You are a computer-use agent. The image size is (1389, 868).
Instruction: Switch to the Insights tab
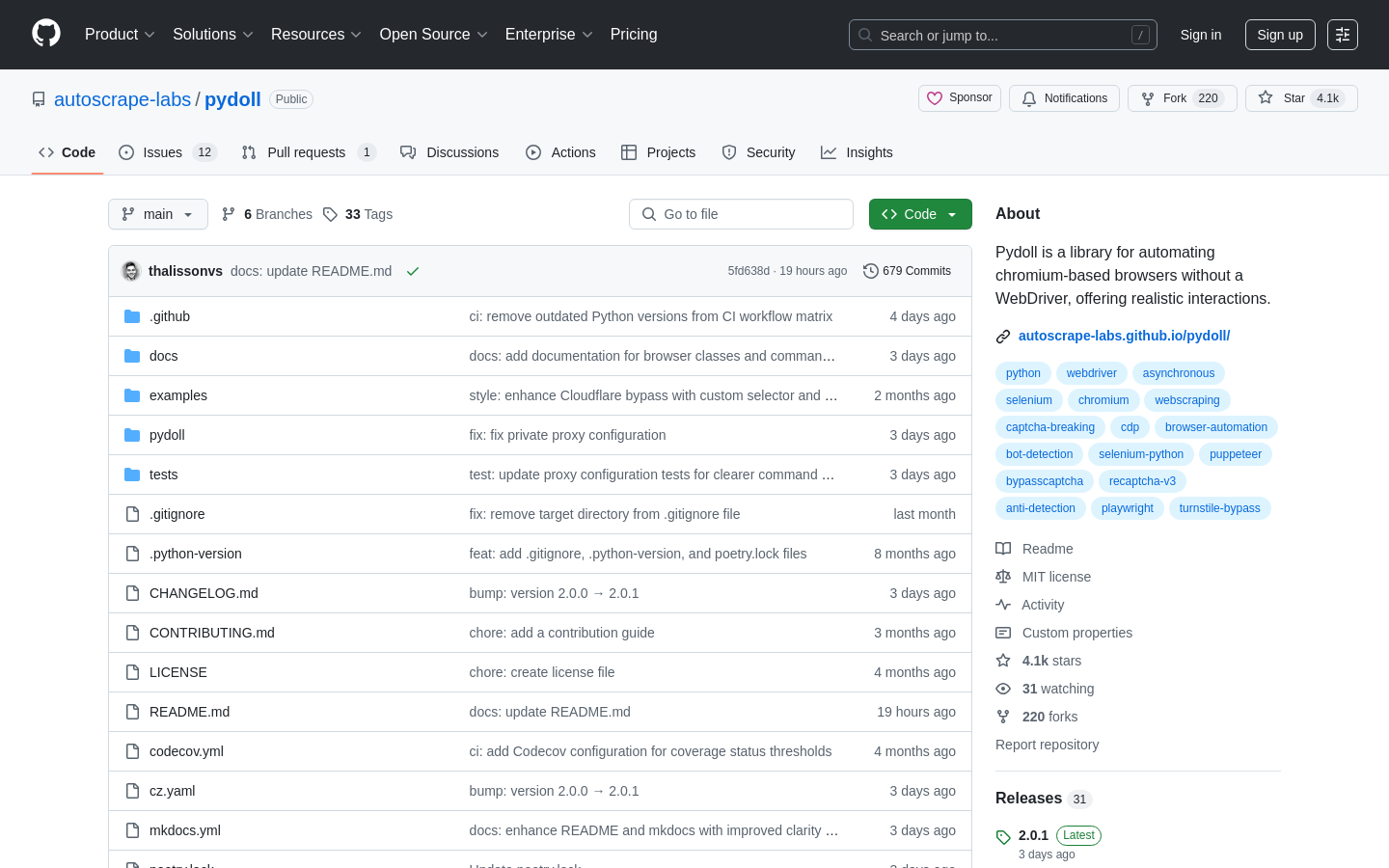click(857, 152)
